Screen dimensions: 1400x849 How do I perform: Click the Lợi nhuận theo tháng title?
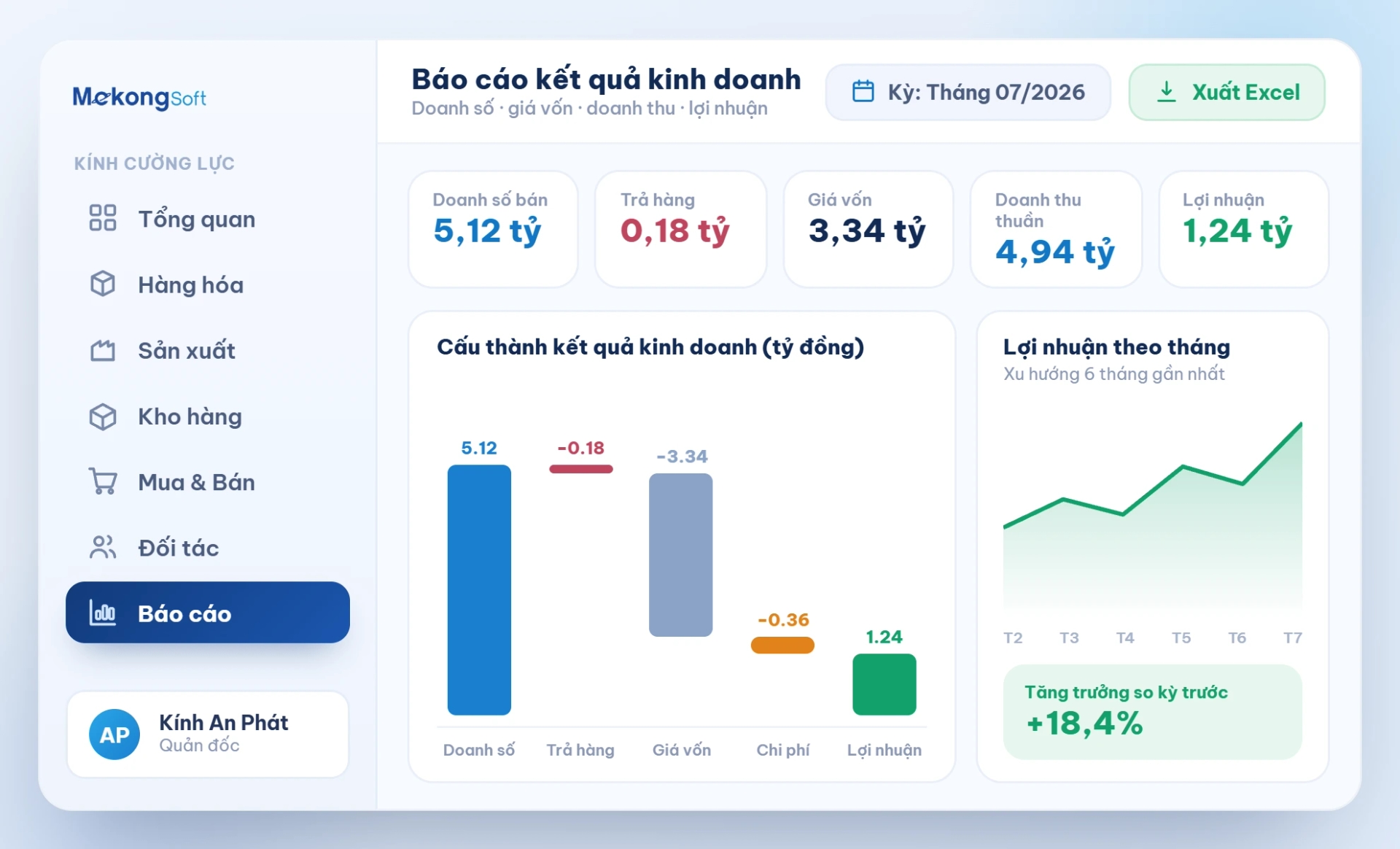[1116, 347]
